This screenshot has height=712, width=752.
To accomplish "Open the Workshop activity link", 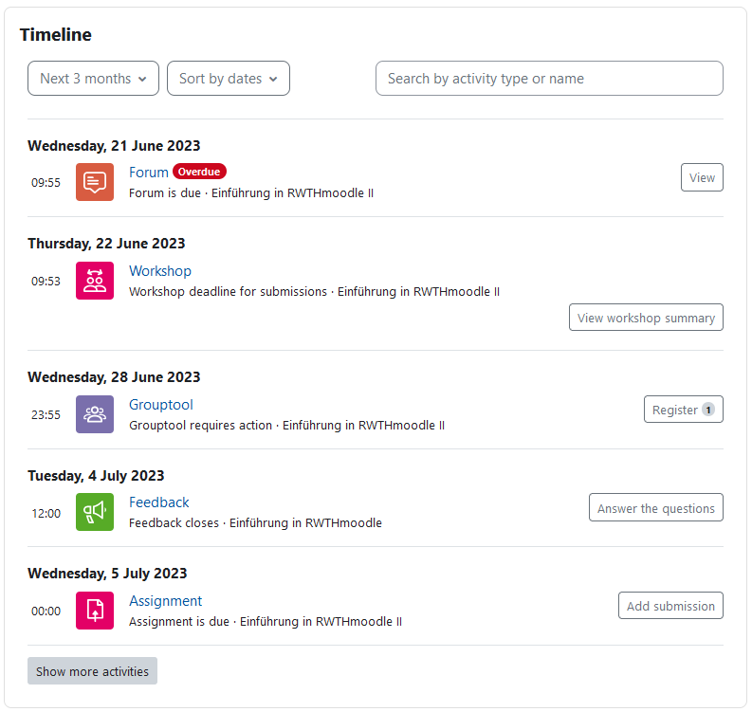I will click(160, 271).
